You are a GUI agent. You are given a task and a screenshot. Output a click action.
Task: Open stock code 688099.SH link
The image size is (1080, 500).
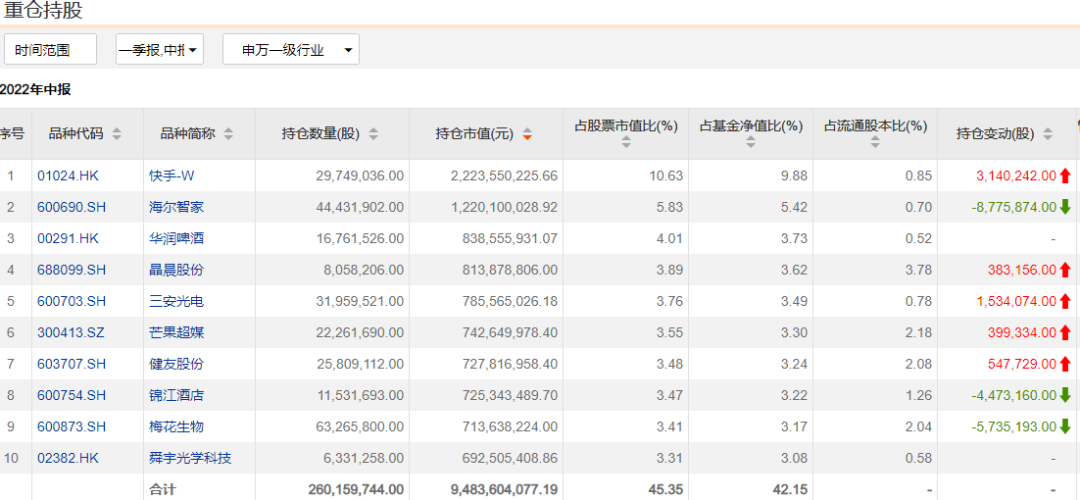(72, 269)
